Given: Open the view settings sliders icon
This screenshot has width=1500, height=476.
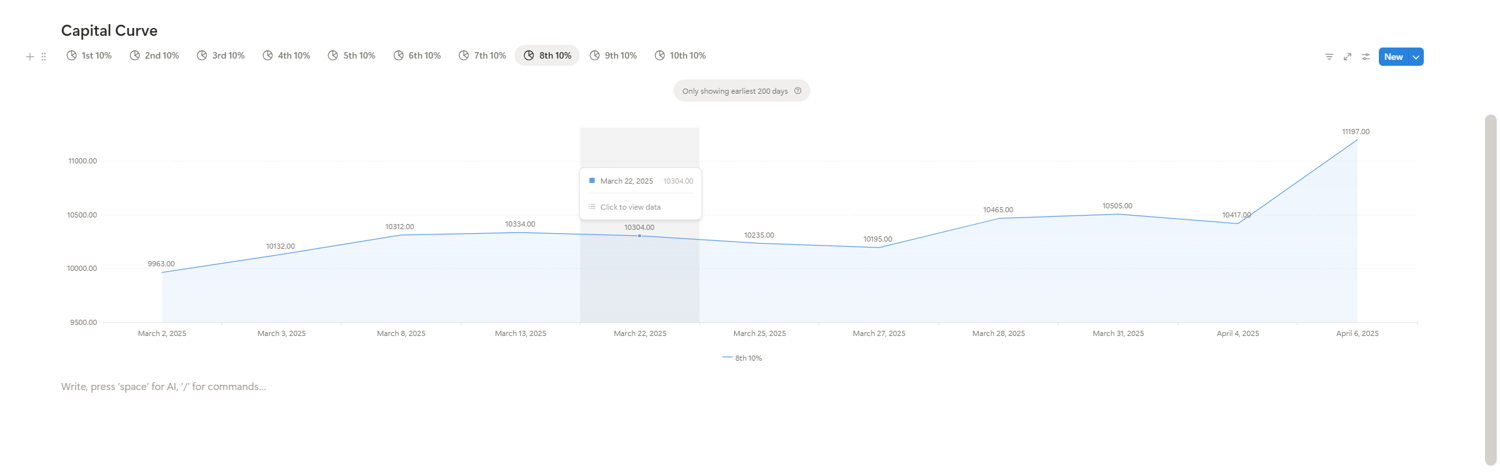Looking at the screenshot, I should coord(1366,57).
